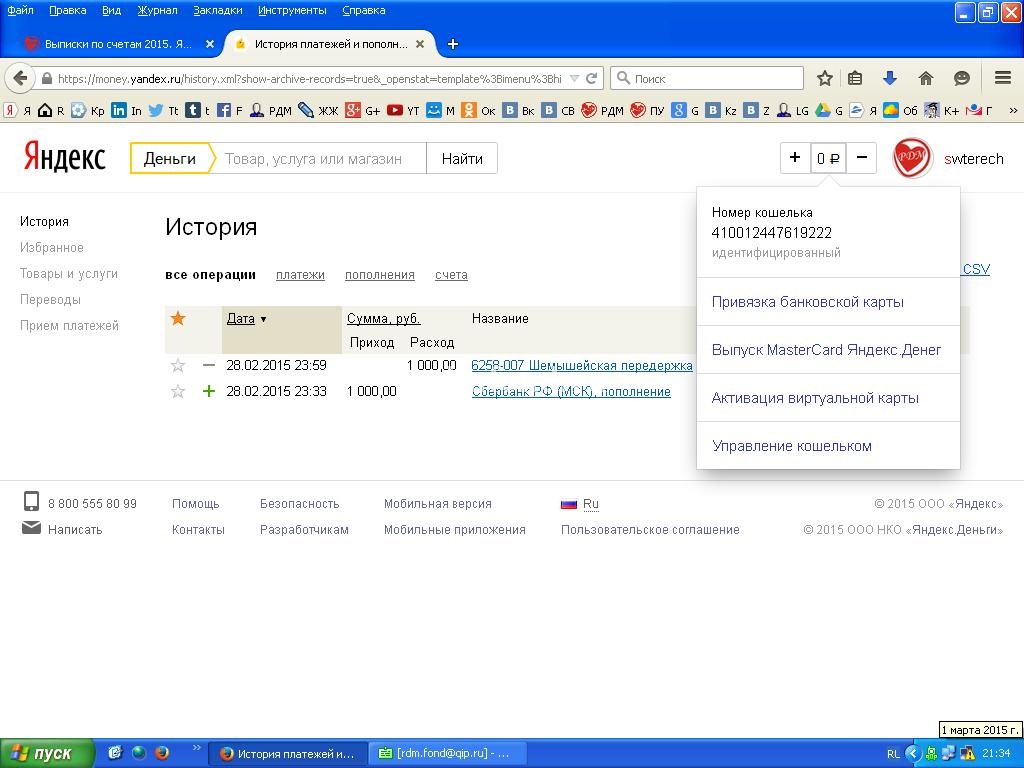Open 'Товары и услуги' in the sidebar
The image size is (1024, 768).
pyautogui.click(x=69, y=274)
